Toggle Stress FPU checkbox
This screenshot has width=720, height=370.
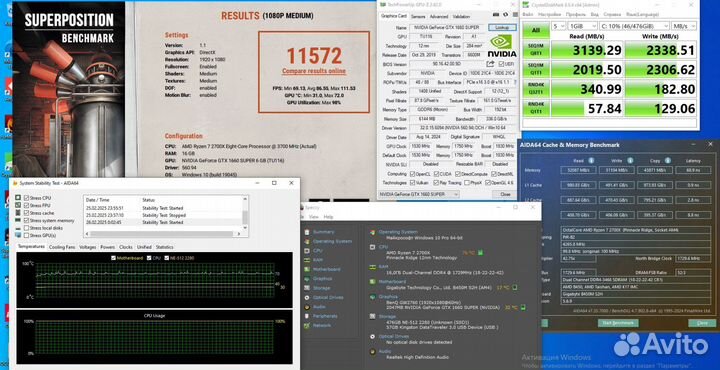(26, 206)
